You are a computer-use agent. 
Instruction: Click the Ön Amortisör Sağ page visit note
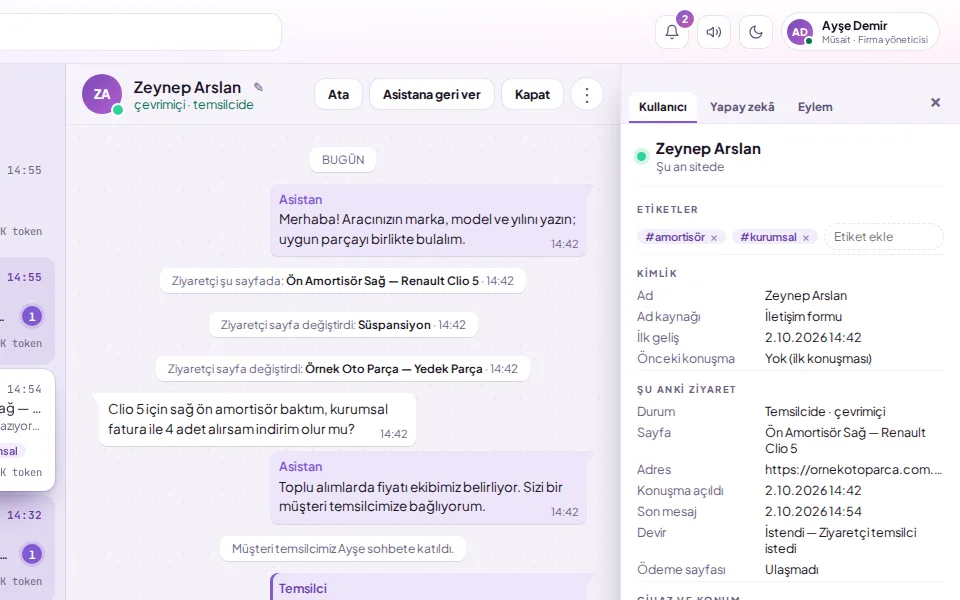342,281
